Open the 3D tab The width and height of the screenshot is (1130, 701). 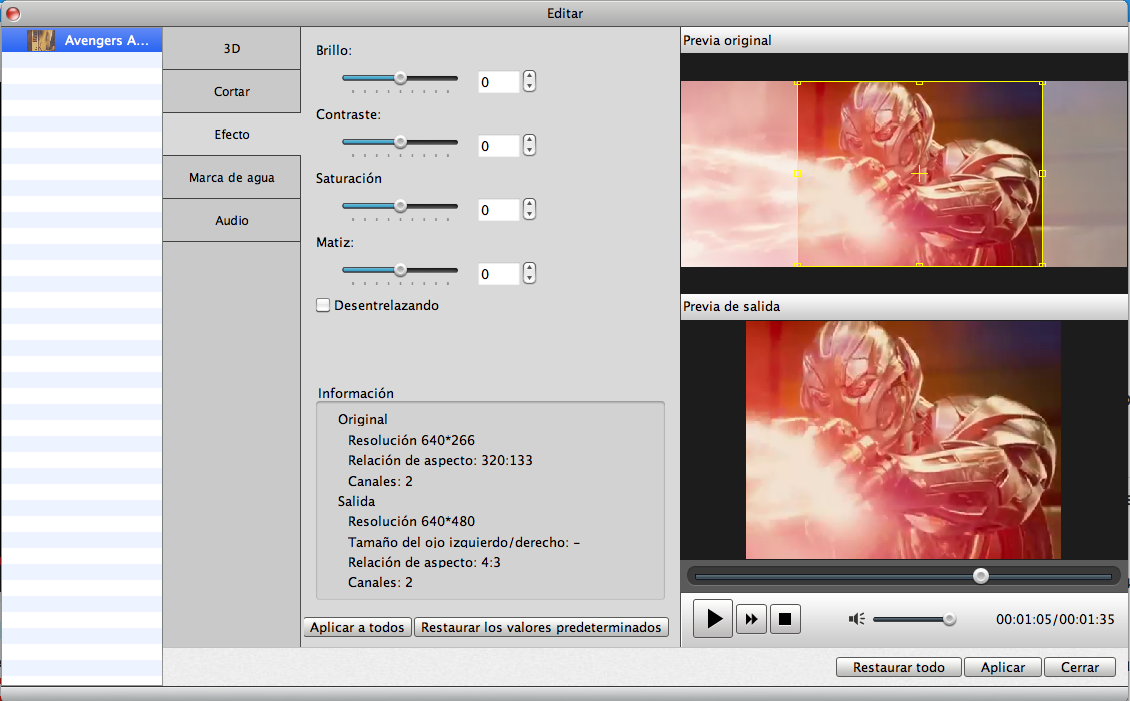231,48
